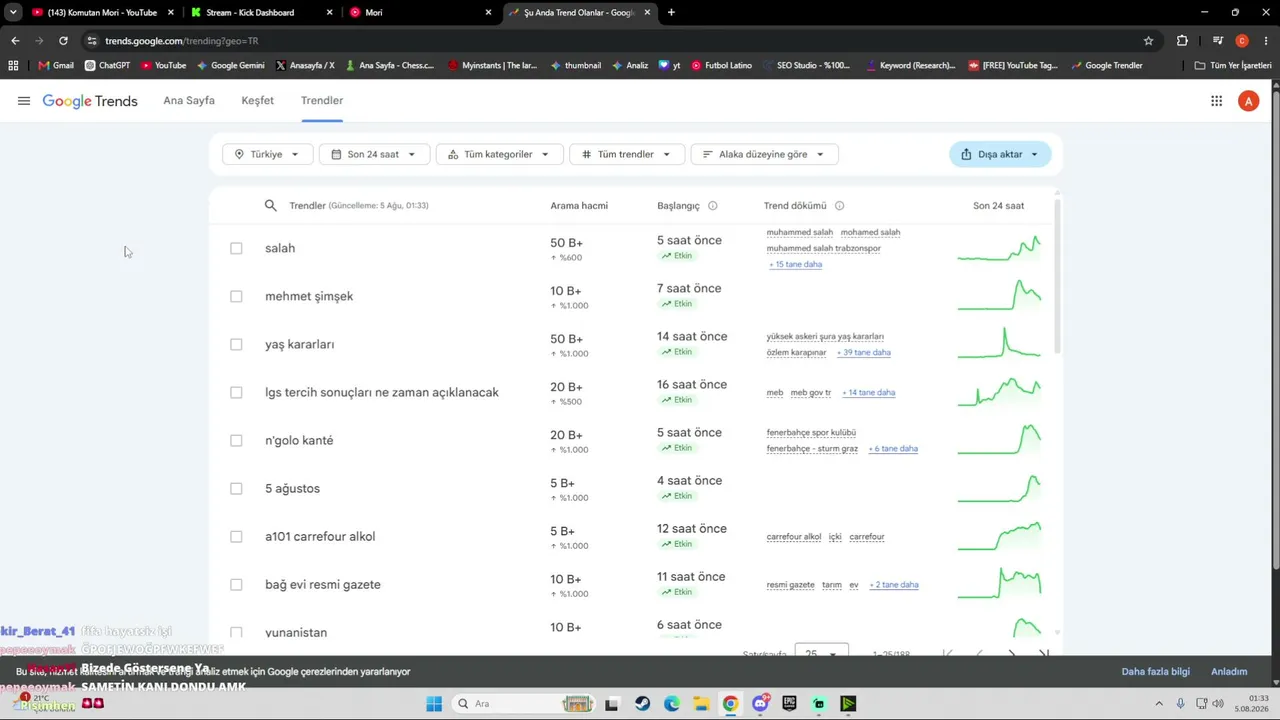Screen dimensions: 1280x720
Task: Switch to the Keşfet tab
Action: (257, 101)
